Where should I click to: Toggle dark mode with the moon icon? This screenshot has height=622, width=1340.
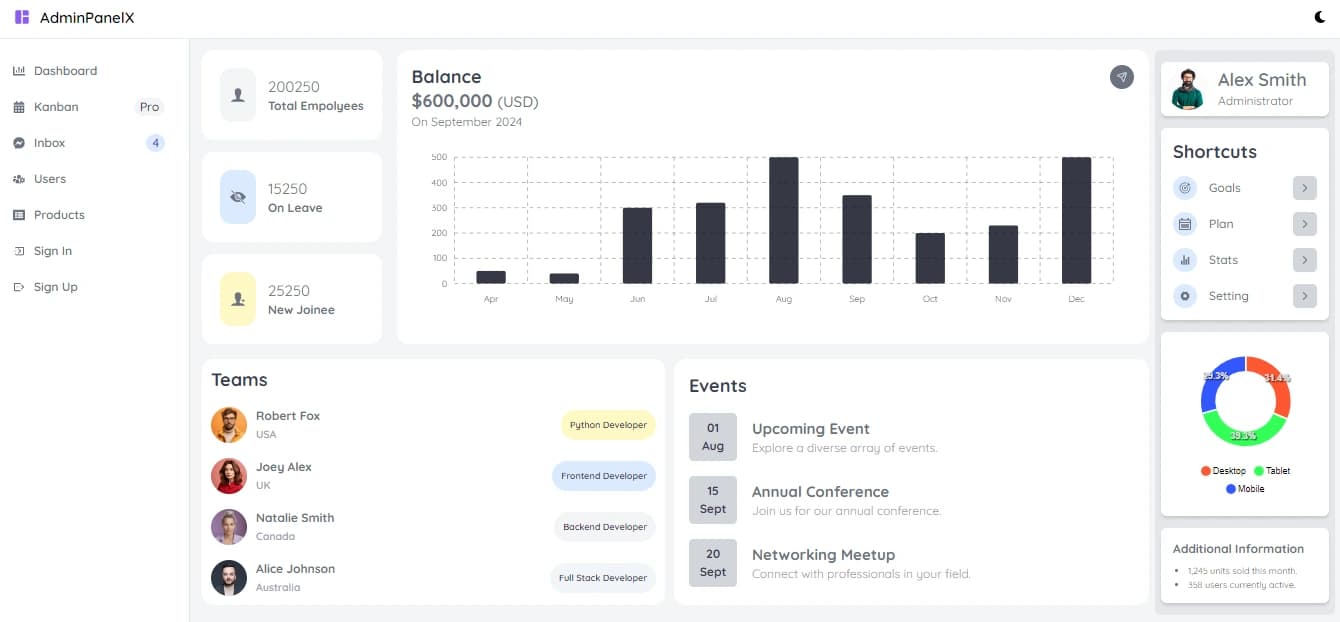(1320, 17)
